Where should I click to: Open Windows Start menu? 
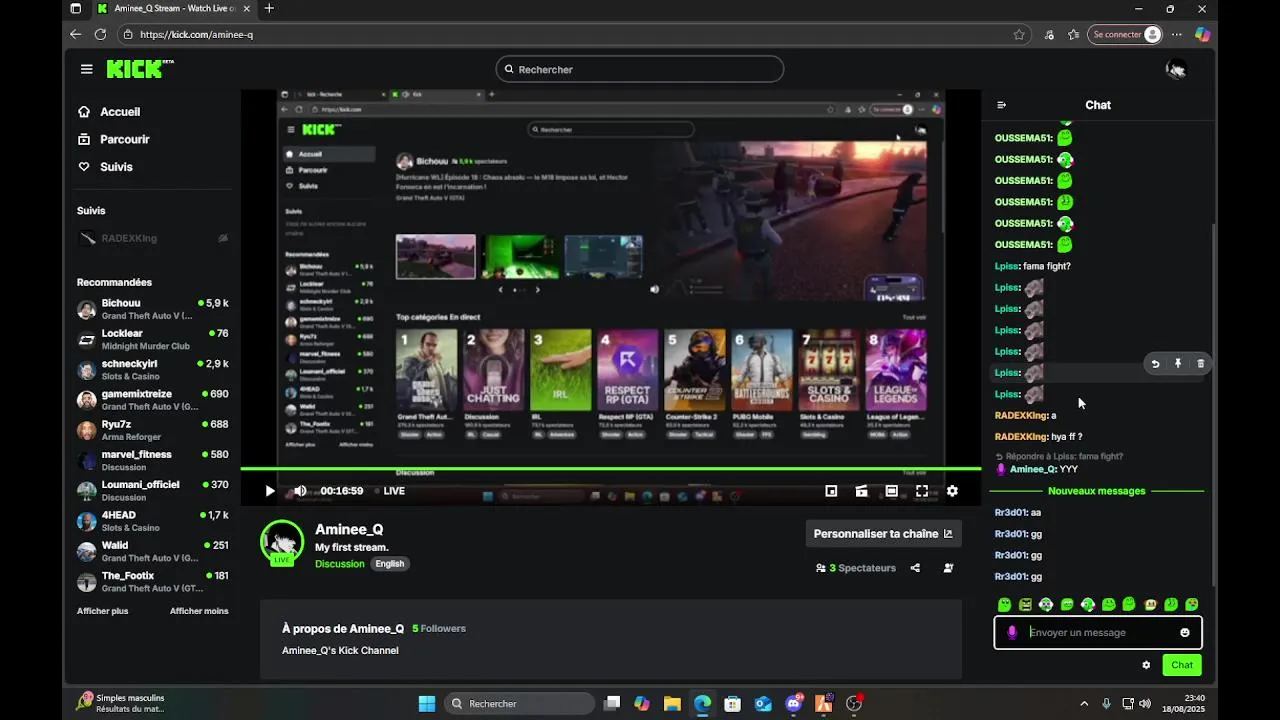427,704
